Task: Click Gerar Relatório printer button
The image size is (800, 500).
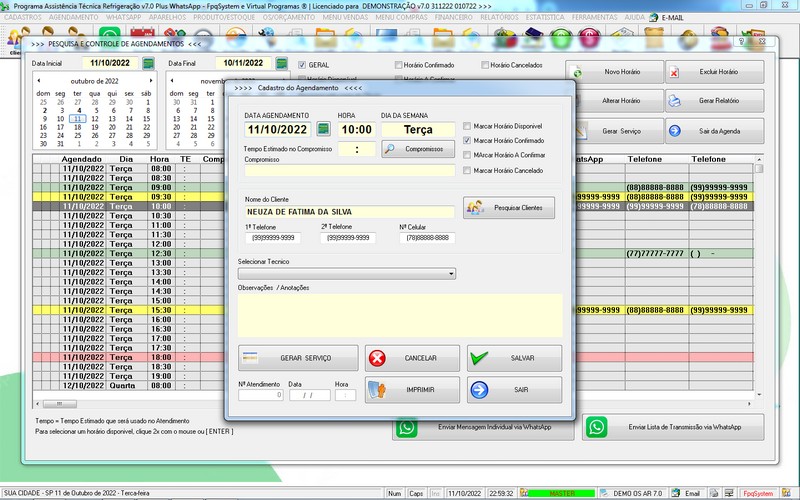Action: click(714, 101)
